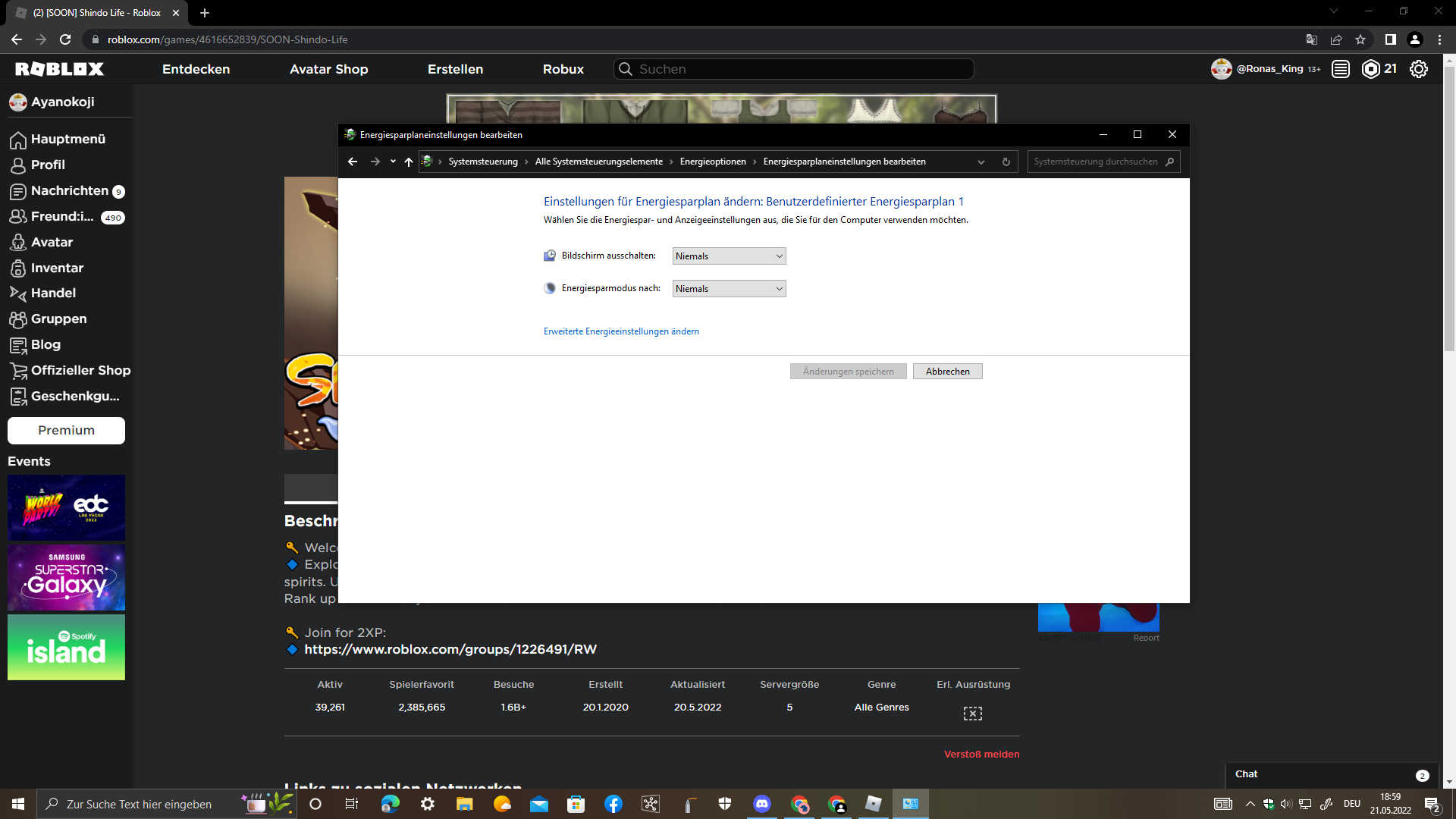The width and height of the screenshot is (1456, 819).
Task: Click the Systemsteuerung durchsuchen search field
Action: pyautogui.click(x=1095, y=162)
